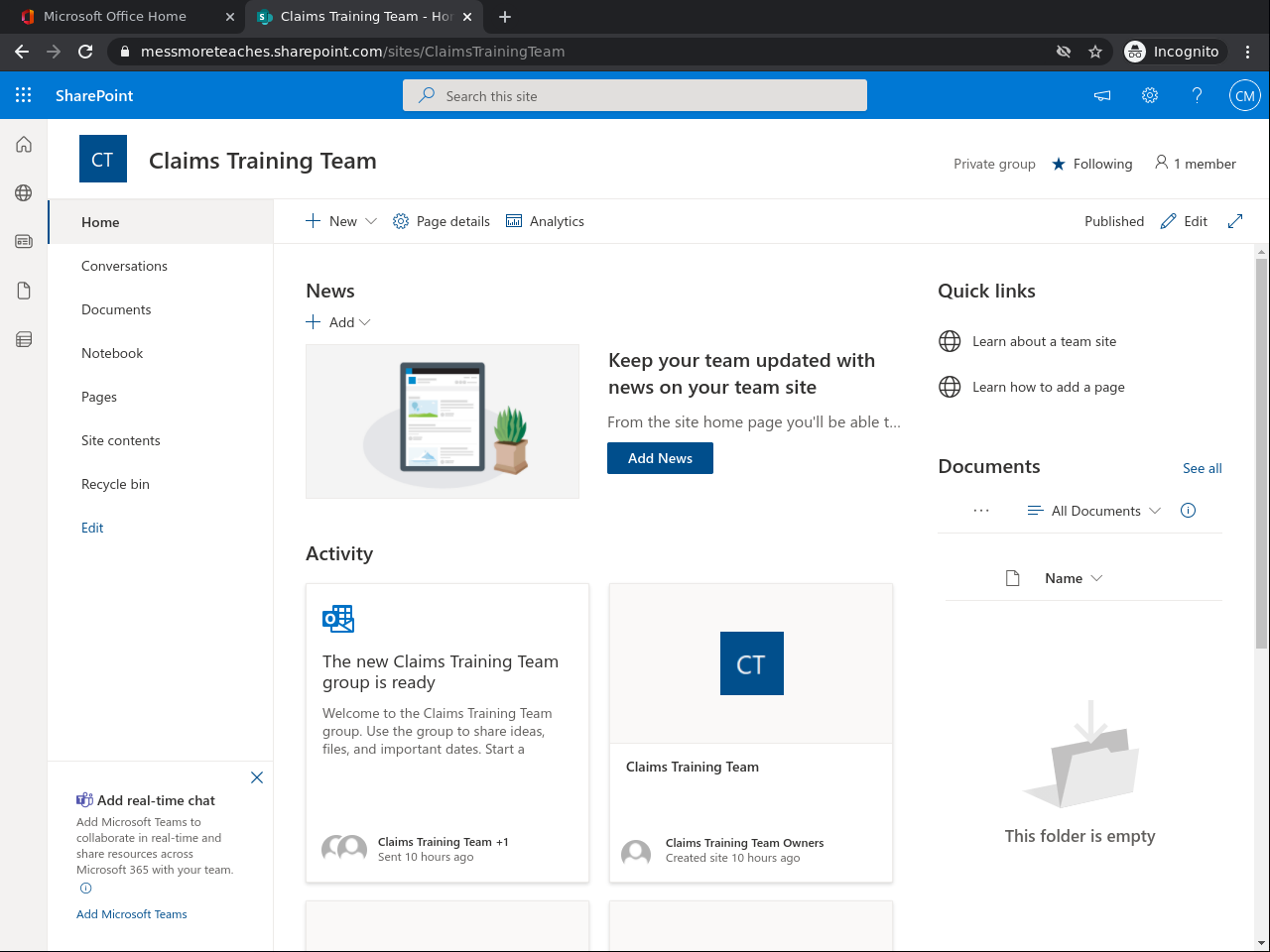1270x952 pixels.
Task: Click the Analytics chart icon
Action: click(514, 221)
